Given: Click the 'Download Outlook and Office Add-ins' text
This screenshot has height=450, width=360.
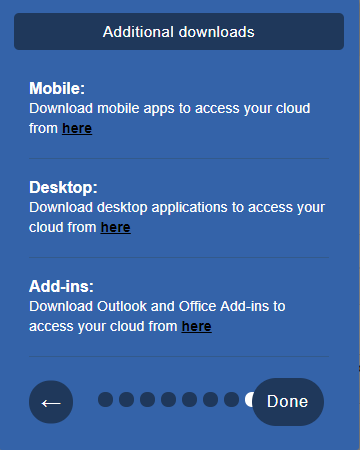Looking at the screenshot, I should (157, 316).
